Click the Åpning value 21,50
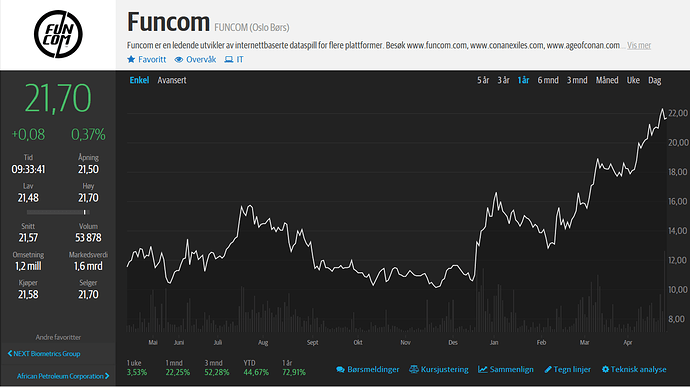Screen dimensions: 690x387 [x=88, y=170]
